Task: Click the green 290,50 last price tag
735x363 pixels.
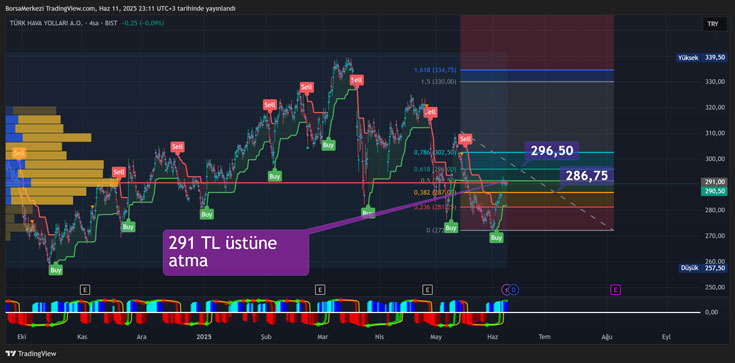Action: point(713,191)
